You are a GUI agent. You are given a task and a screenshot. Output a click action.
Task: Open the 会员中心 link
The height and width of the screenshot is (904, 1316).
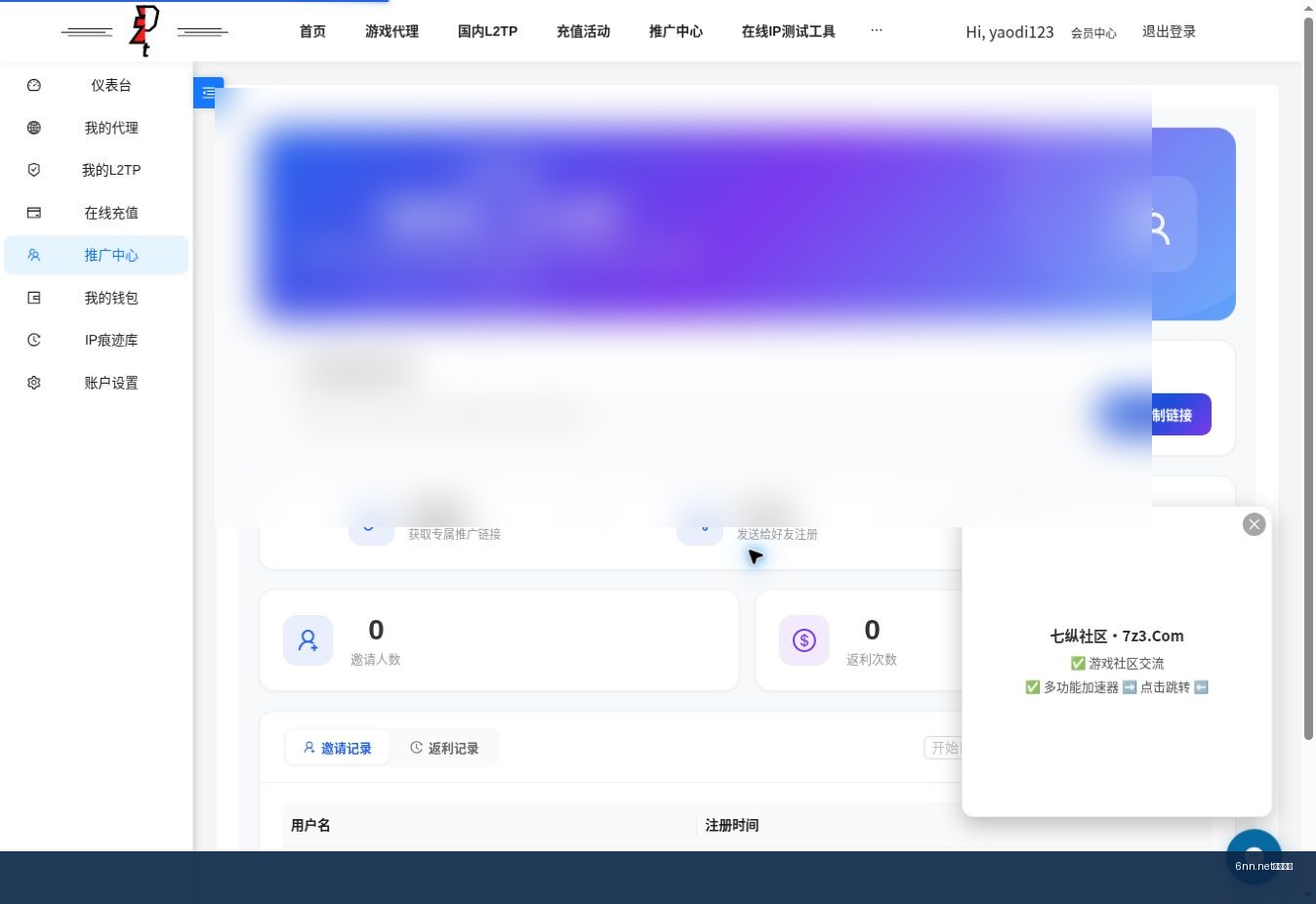pos(1093,33)
